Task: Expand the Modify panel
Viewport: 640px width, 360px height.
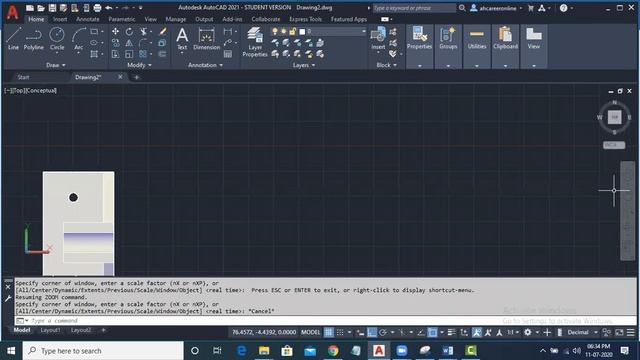Action: (x=139, y=65)
